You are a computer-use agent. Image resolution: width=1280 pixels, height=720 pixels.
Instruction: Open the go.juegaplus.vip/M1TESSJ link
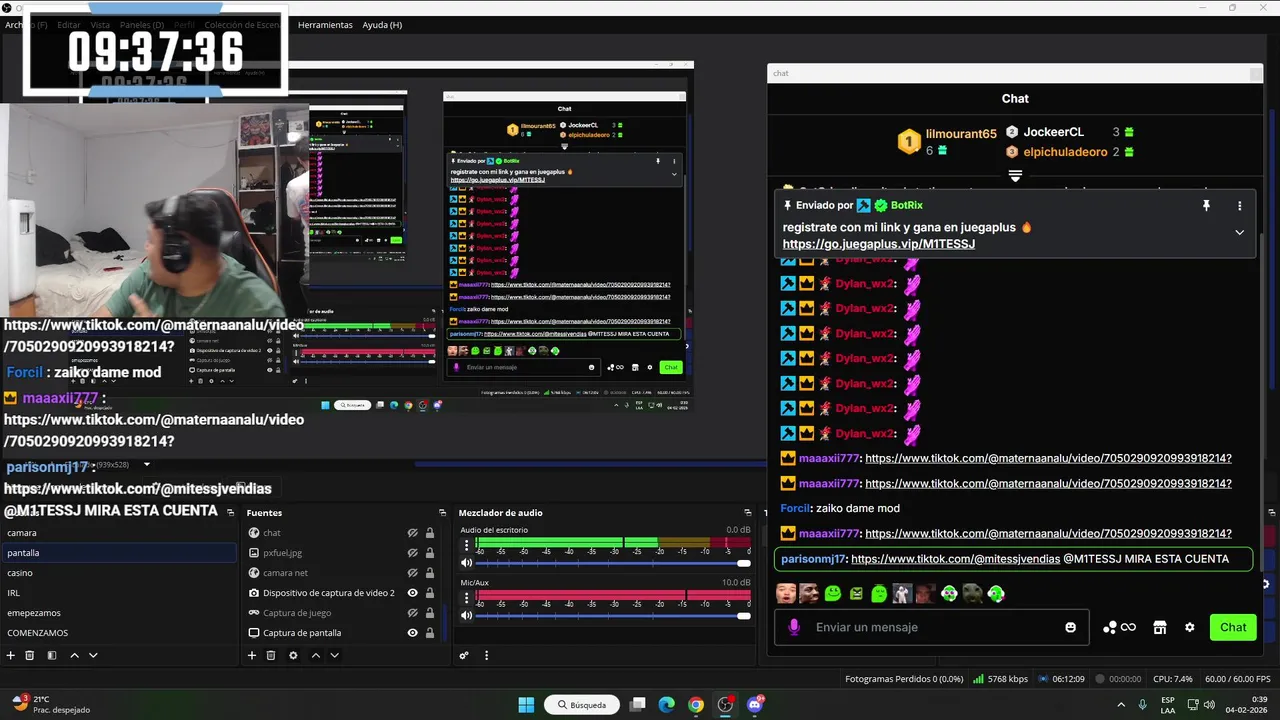pos(878,244)
